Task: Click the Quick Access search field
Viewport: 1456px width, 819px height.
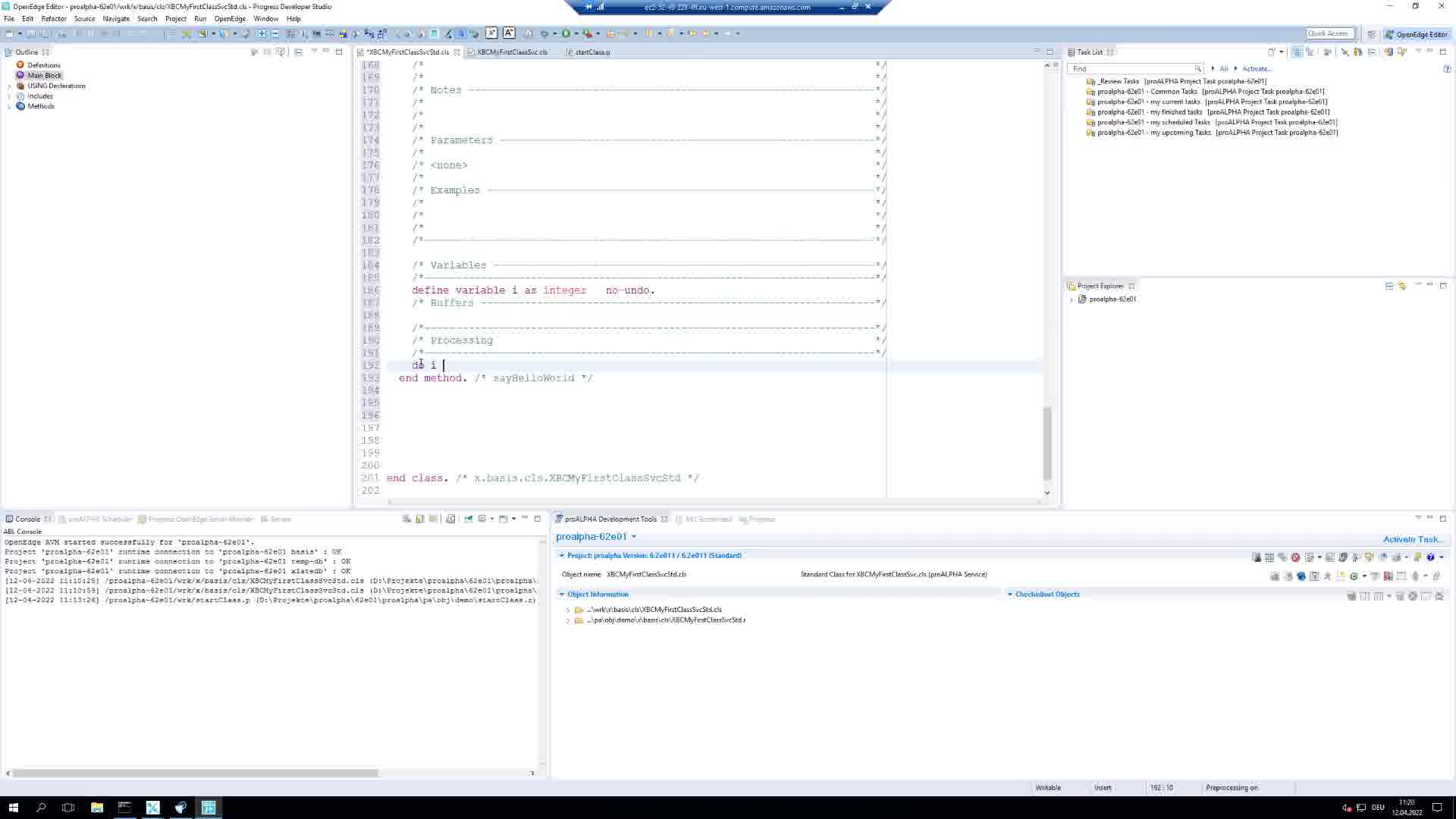Action: pos(1329,33)
